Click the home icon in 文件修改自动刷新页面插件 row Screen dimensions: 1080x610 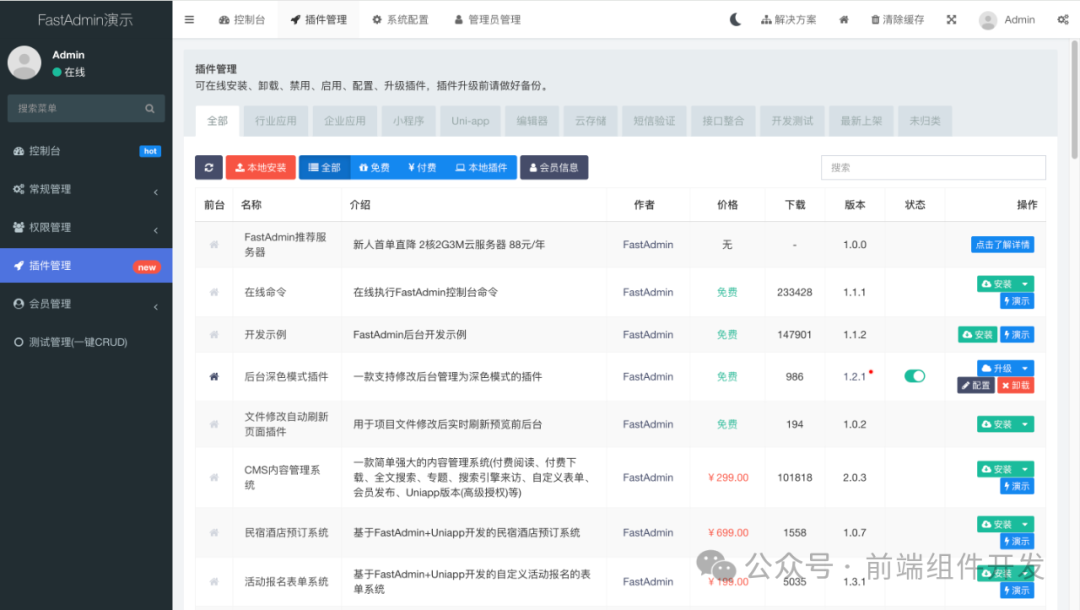[214, 424]
